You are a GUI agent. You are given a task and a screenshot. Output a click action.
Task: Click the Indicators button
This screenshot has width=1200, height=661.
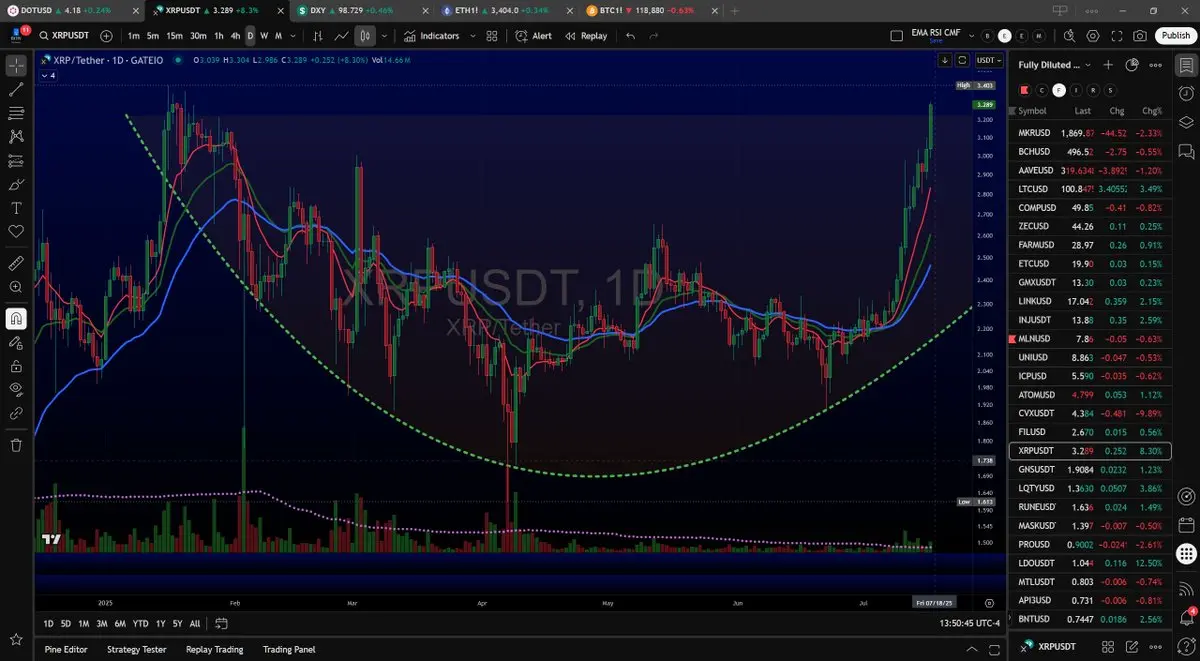click(432, 36)
